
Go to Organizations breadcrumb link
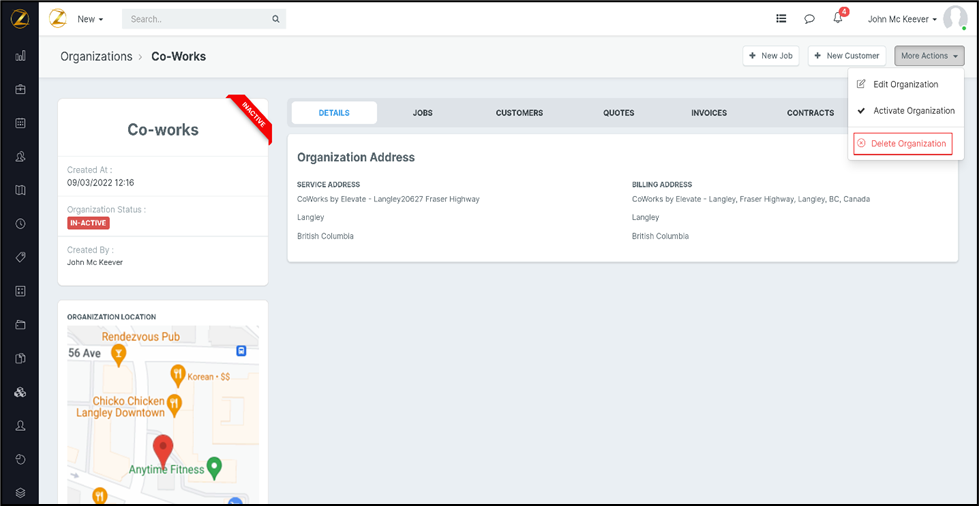[x=96, y=56]
